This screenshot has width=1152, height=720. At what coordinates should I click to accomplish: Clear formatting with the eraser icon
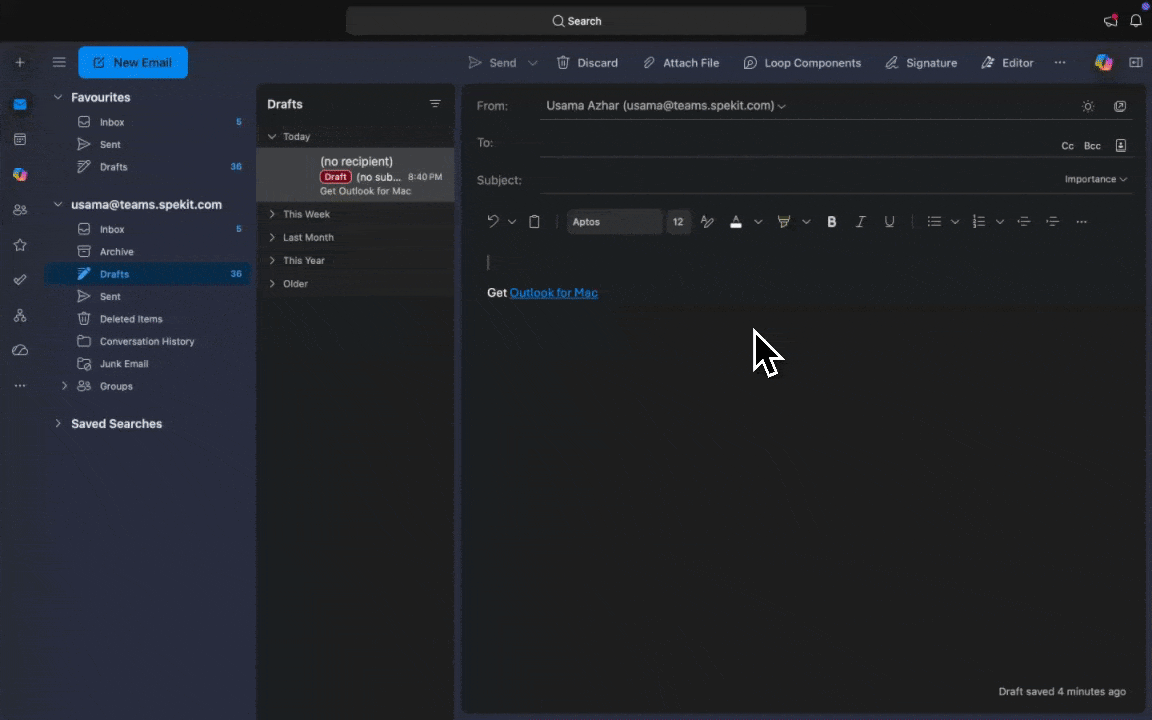click(x=707, y=221)
